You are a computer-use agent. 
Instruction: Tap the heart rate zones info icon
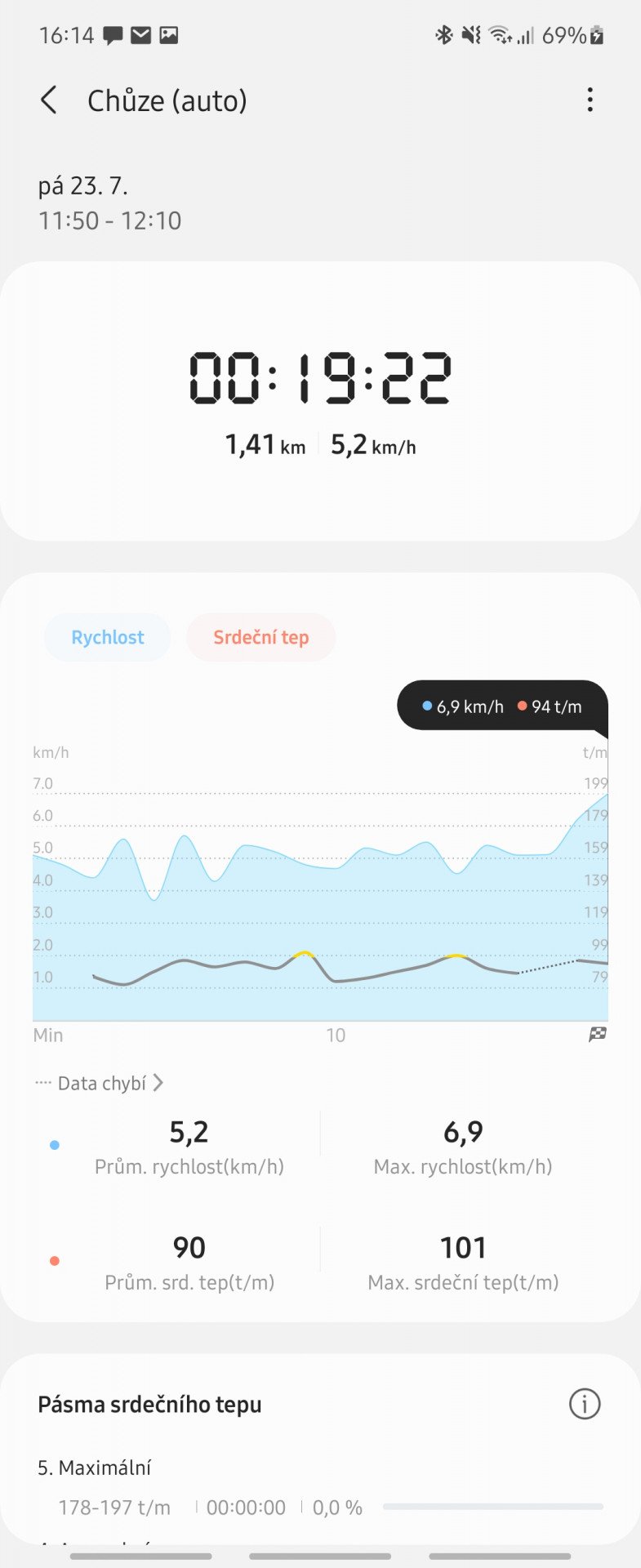[584, 1404]
